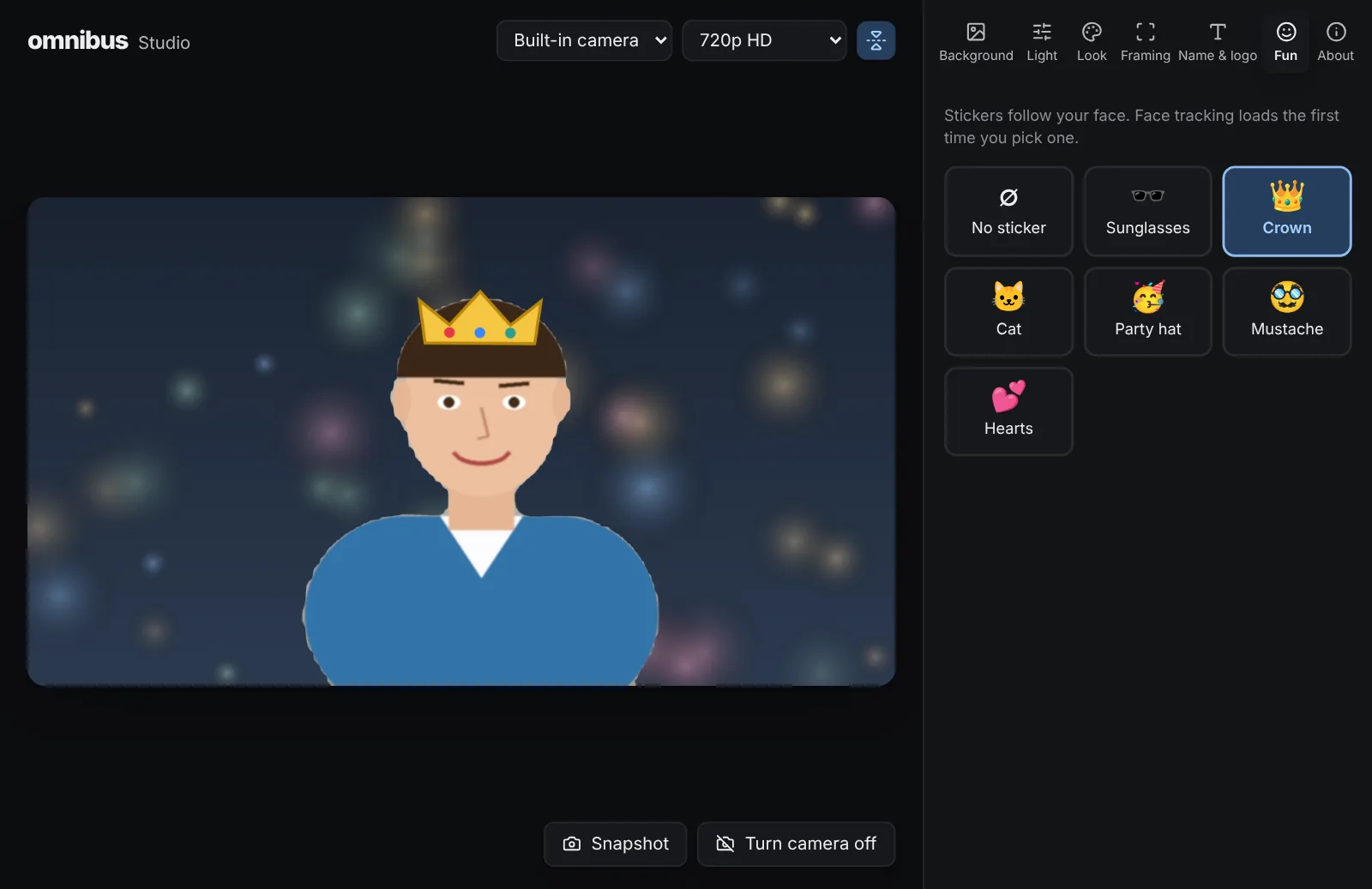The height and width of the screenshot is (889, 1372).
Task: Open the 720p HD resolution dropdown
Action: coord(764,40)
